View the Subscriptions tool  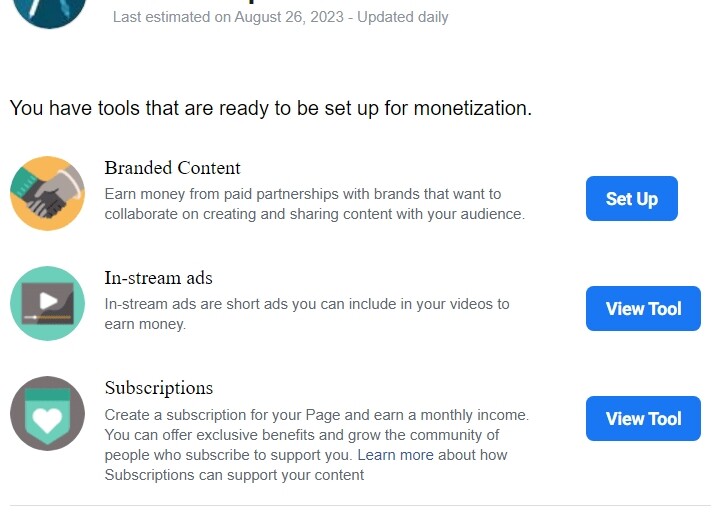pyautogui.click(x=643, y=419)
